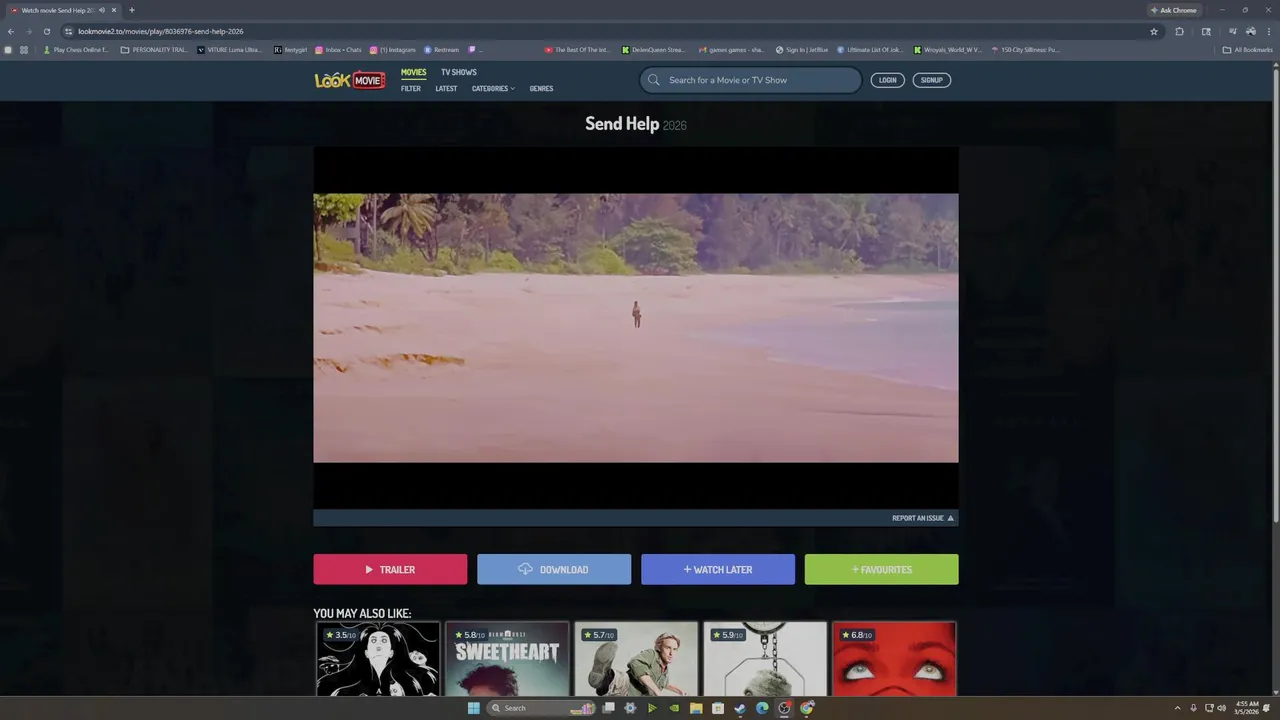
Task: Expand the CATEGORIES dropdown
Action: 493,88
